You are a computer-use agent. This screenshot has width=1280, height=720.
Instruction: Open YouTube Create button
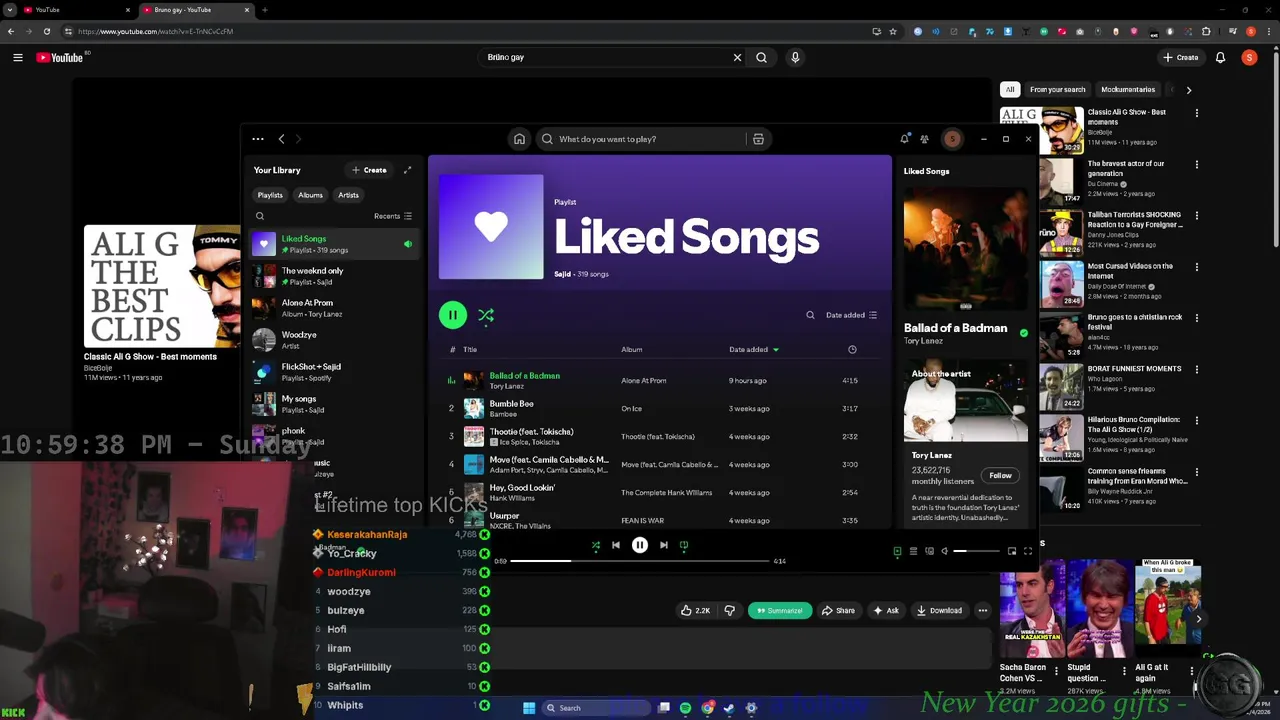1181,57
